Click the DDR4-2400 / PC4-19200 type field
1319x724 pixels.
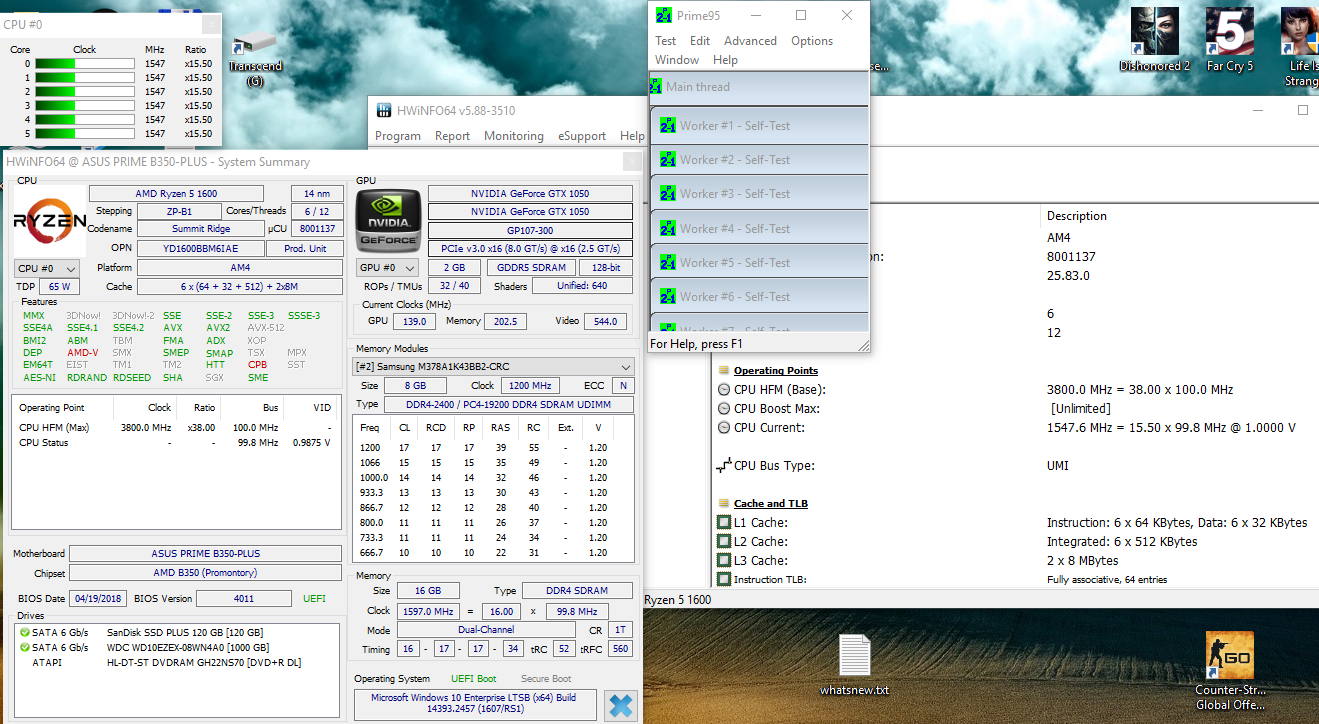(x=510, y=404)
